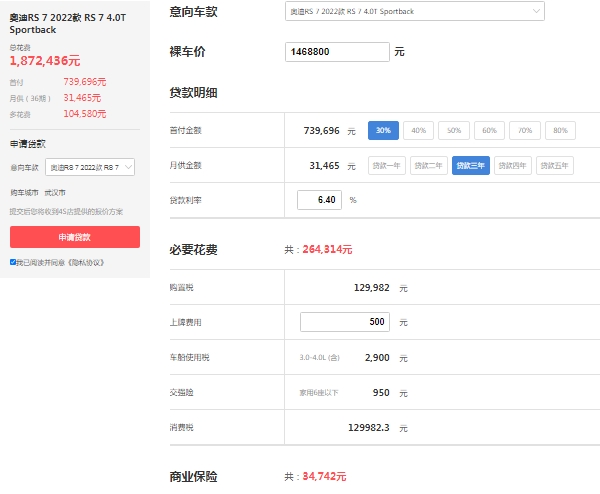Set the down payment to 60%
This screenshot has height=494, width=600.
(x=489, y=130)
